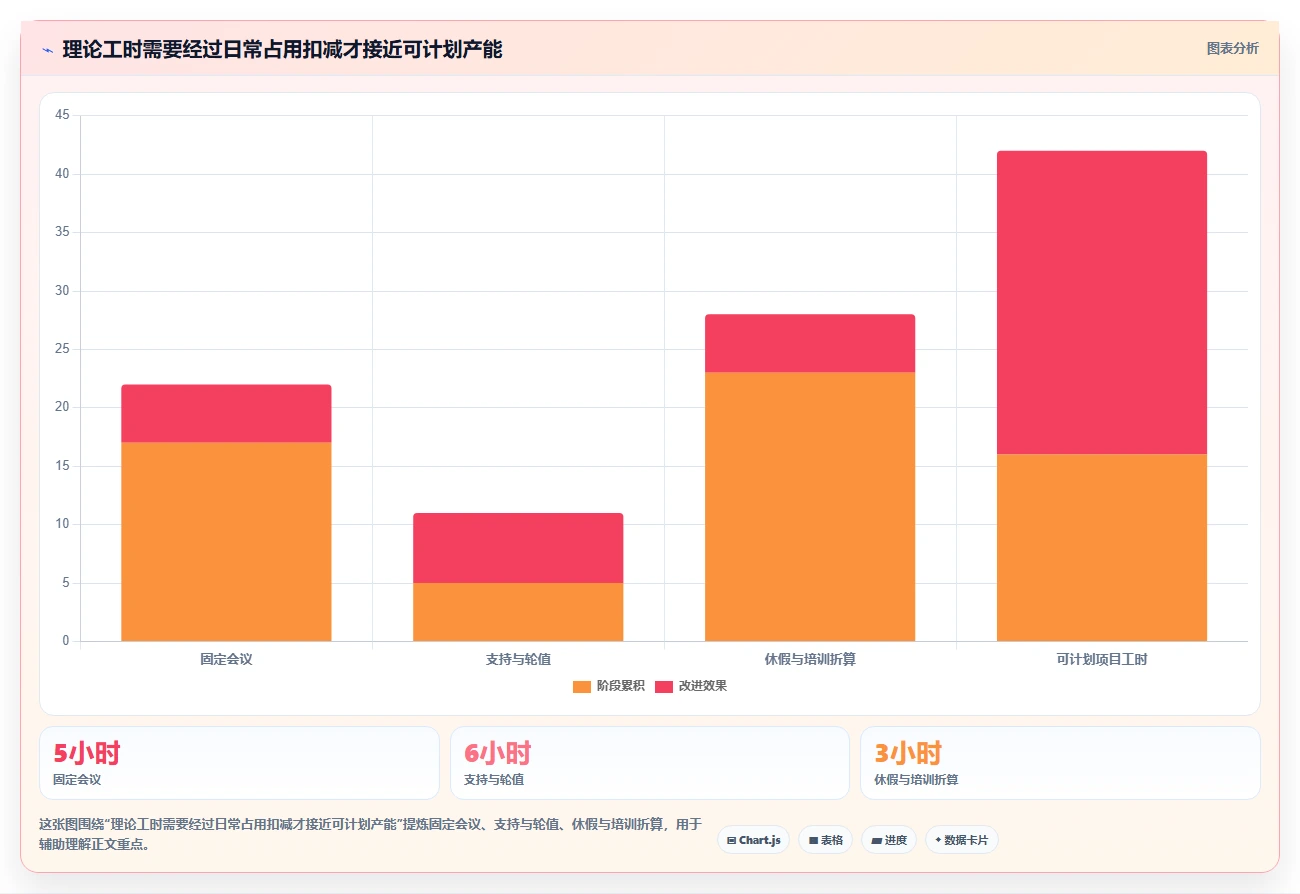Click the 支持与轮值 caption in the stat card
Screen dimensions: 1300x894
pyautogui.click(x=494, y=779)
